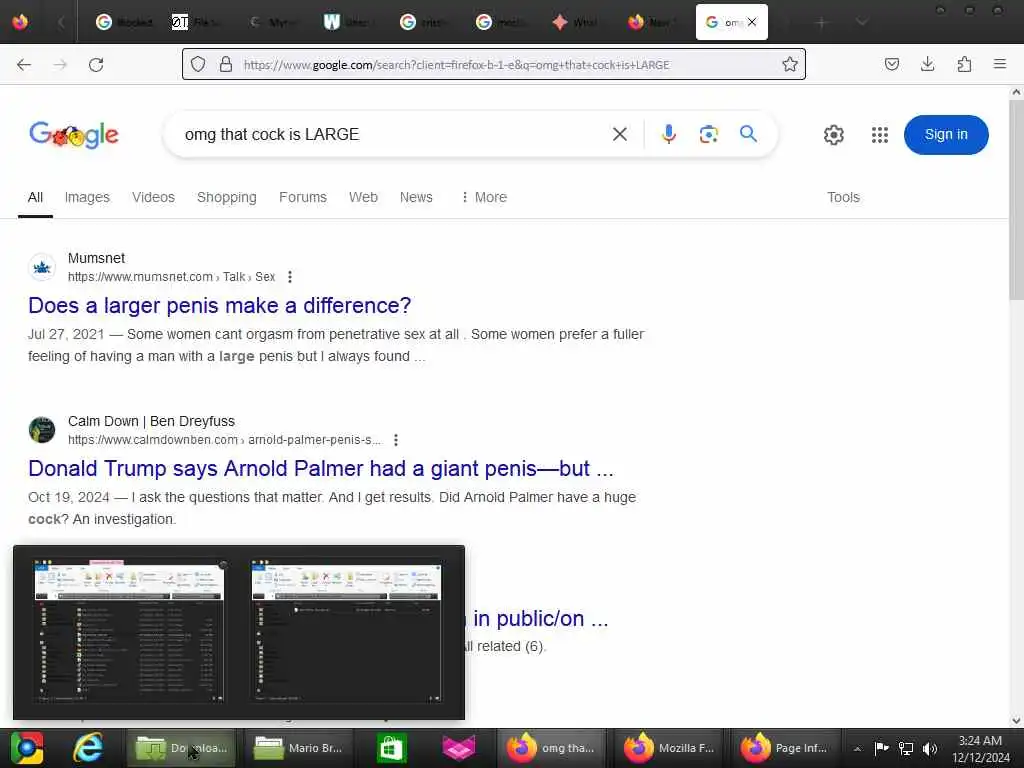
Task: Start Google voice search microphone
Action: click(668, 134)
